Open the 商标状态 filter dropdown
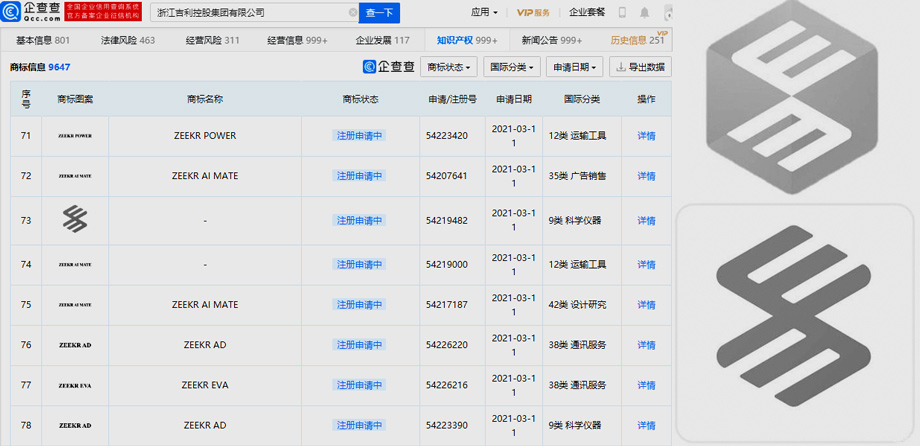920x446 pixels. (x=448, y=67)
